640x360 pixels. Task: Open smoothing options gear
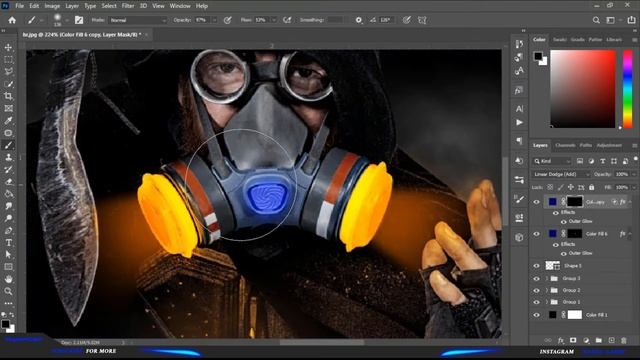[x=358, y=20]
